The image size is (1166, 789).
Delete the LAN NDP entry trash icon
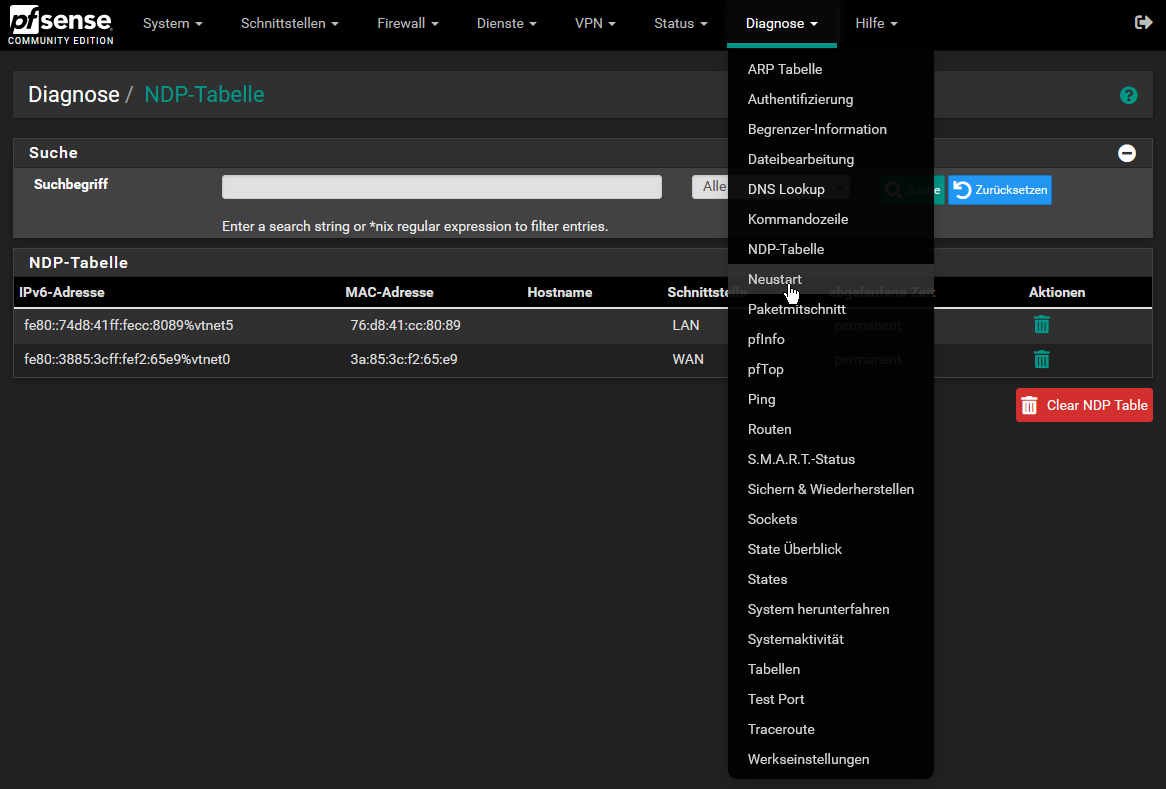click(x=1041, y=325)
